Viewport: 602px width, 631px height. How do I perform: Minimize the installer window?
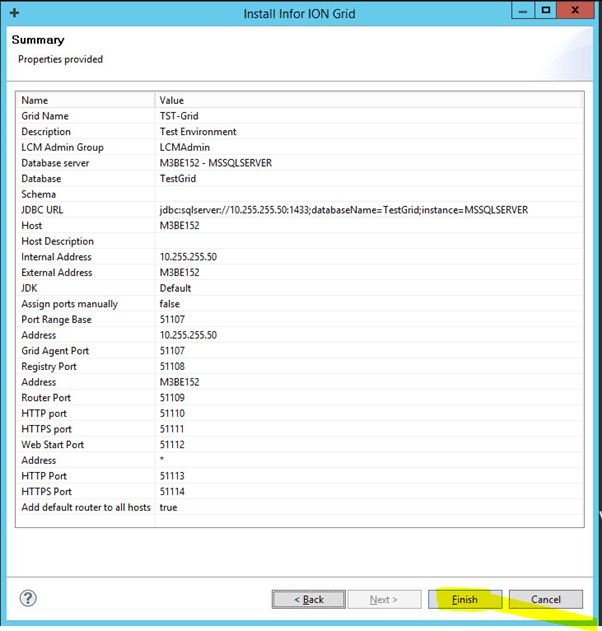(x=522, y=11)
